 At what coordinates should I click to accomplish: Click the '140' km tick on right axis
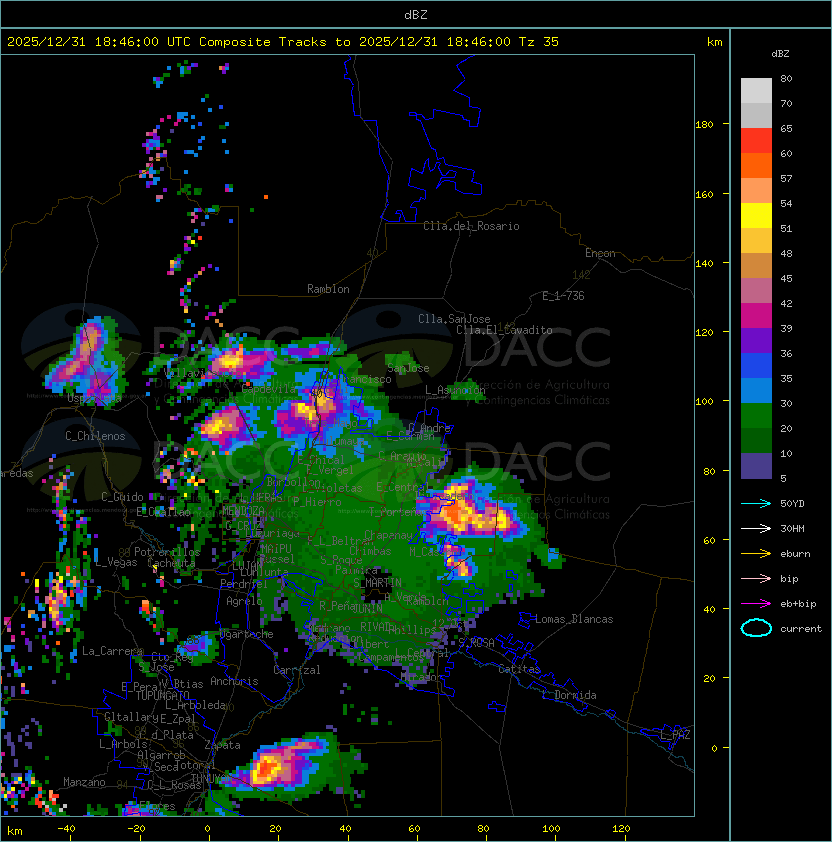pos(704,264)
